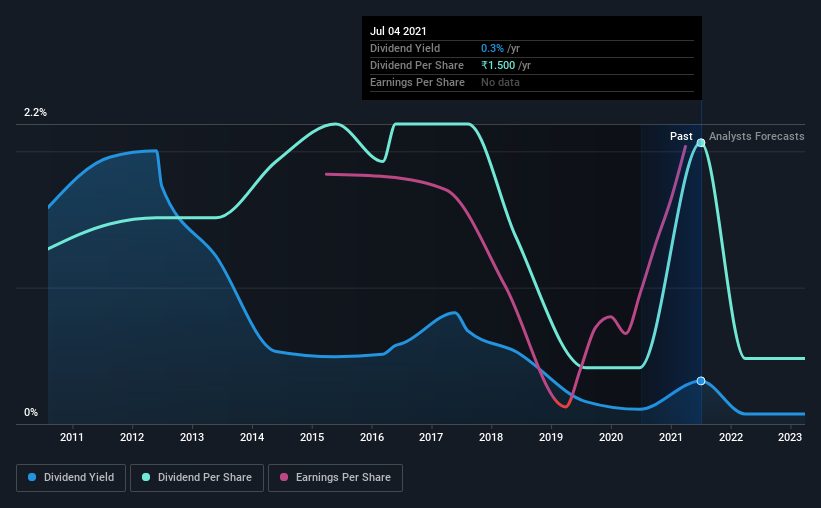Click the 2019 x-axis label

click(551, 437)
